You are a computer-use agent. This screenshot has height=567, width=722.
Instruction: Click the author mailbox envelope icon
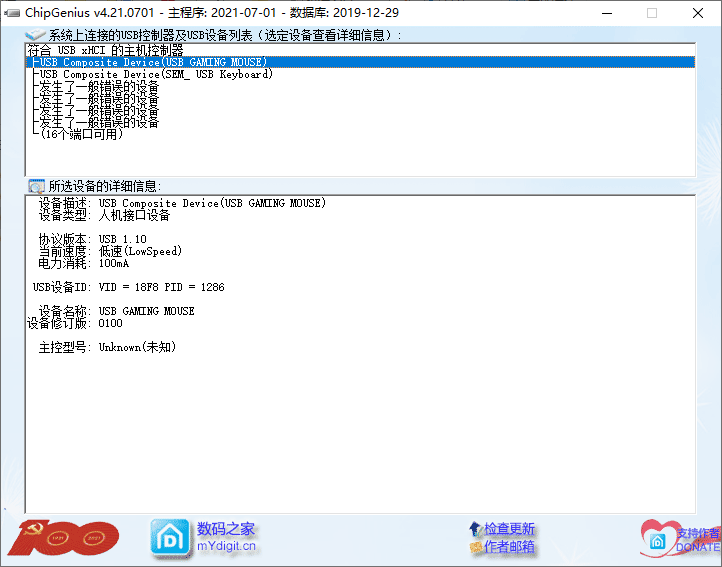475,547
